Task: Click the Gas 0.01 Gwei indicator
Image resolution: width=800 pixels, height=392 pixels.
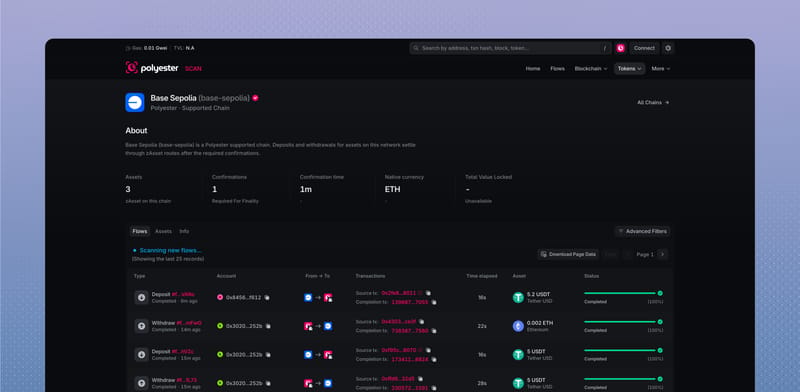Action: [x=146, y=48]
